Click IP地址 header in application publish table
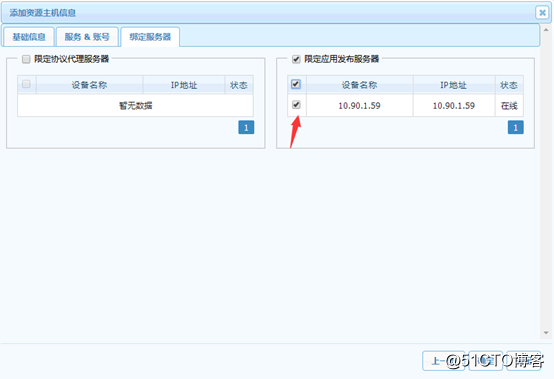 point(454,85)
